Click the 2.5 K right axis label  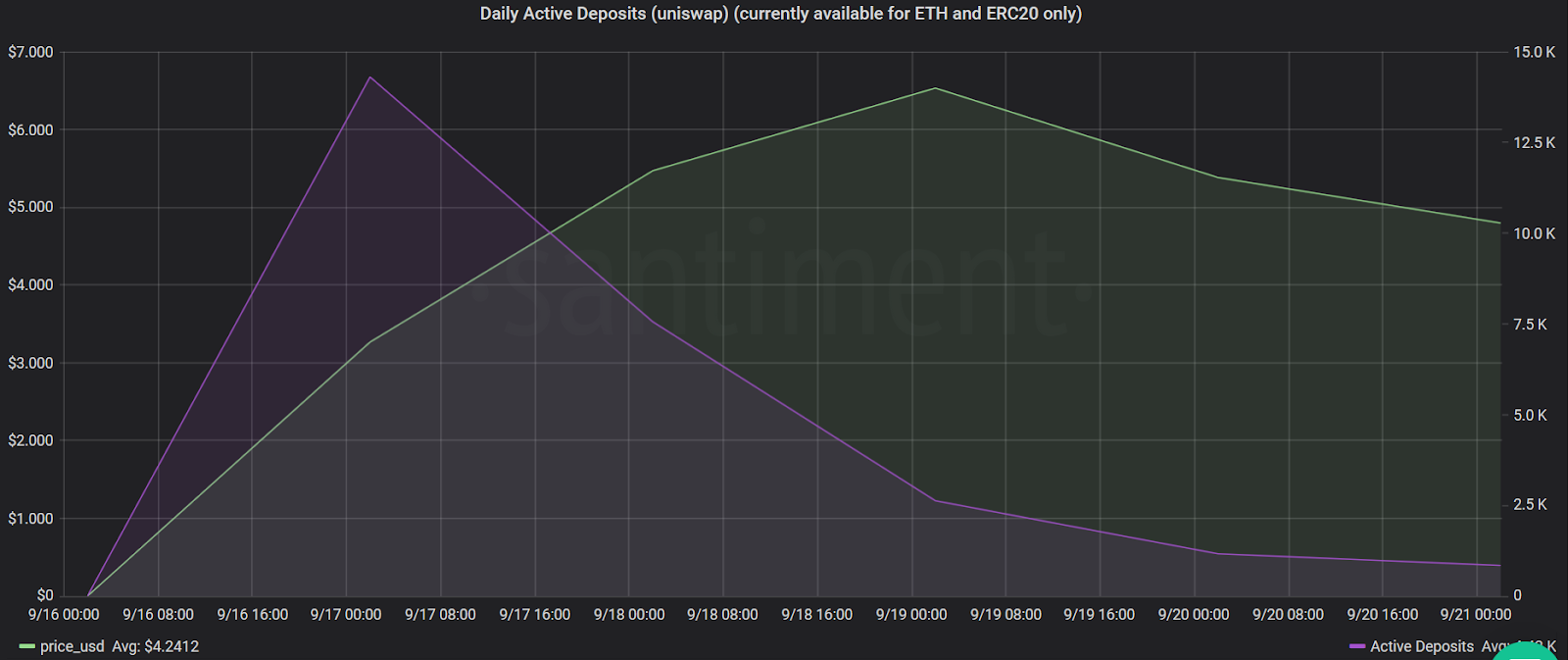pos(1530,504)
